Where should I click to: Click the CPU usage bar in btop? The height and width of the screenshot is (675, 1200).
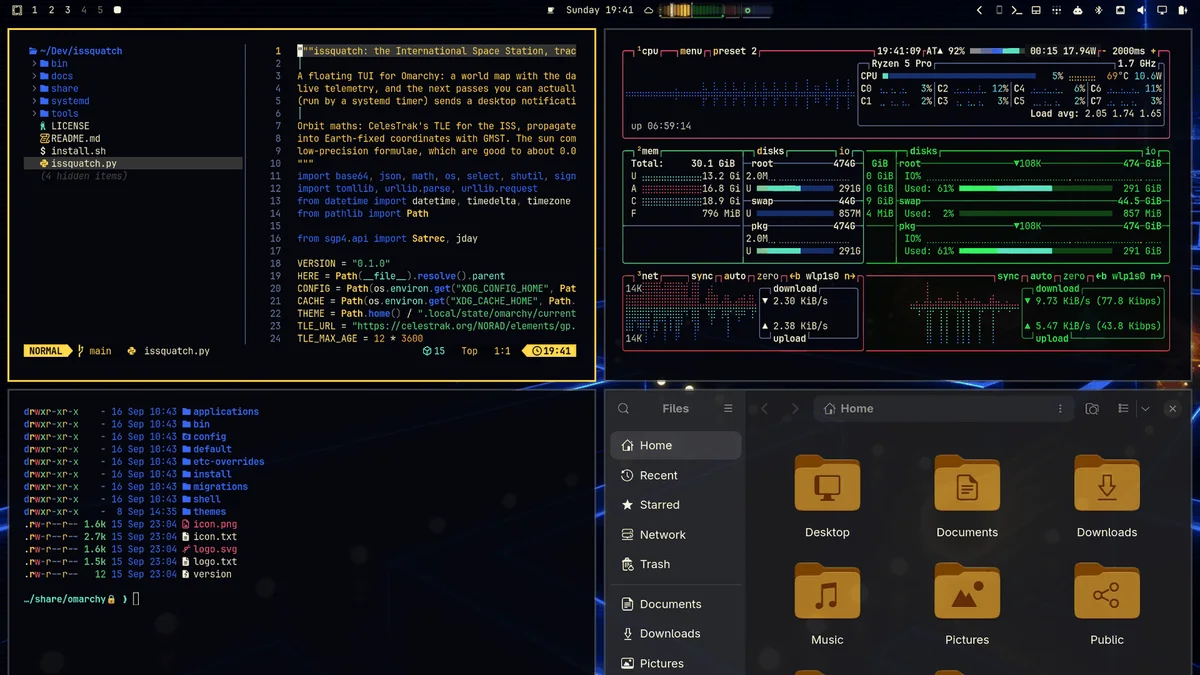961,76
